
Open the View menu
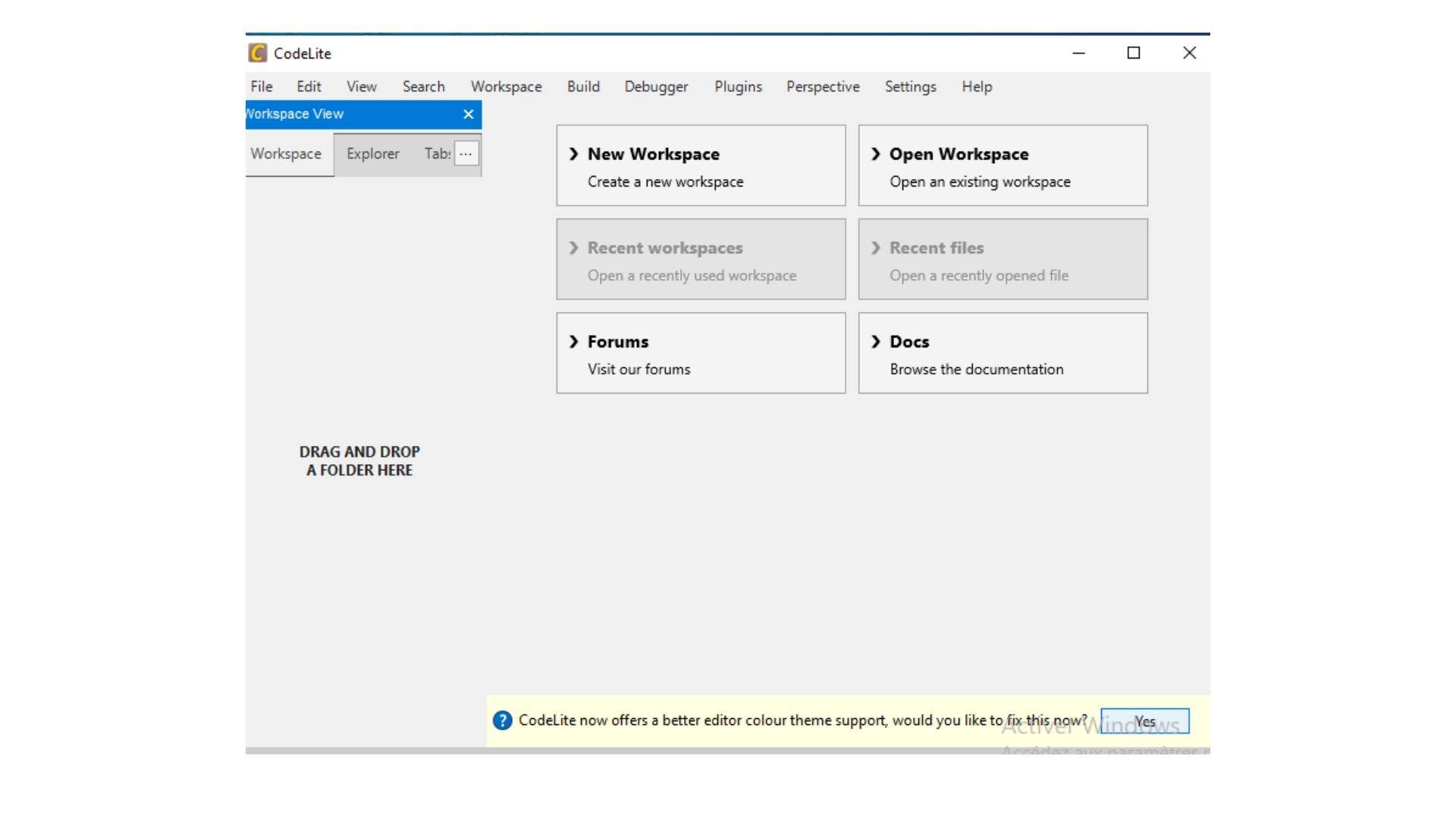(x=362, y=86)
